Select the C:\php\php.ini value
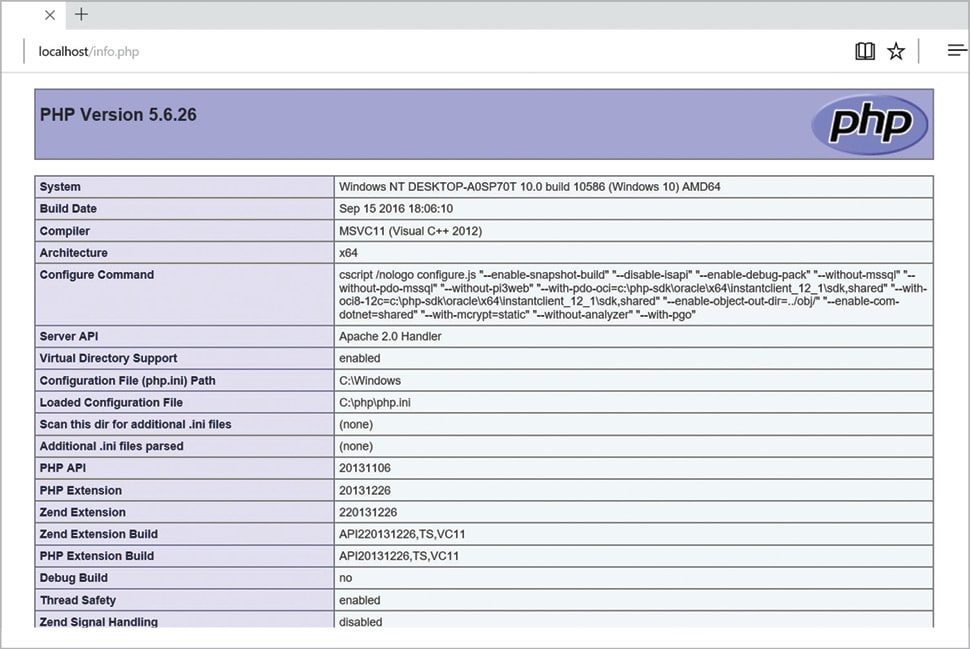The image size is (970, 649). point(375,402)
